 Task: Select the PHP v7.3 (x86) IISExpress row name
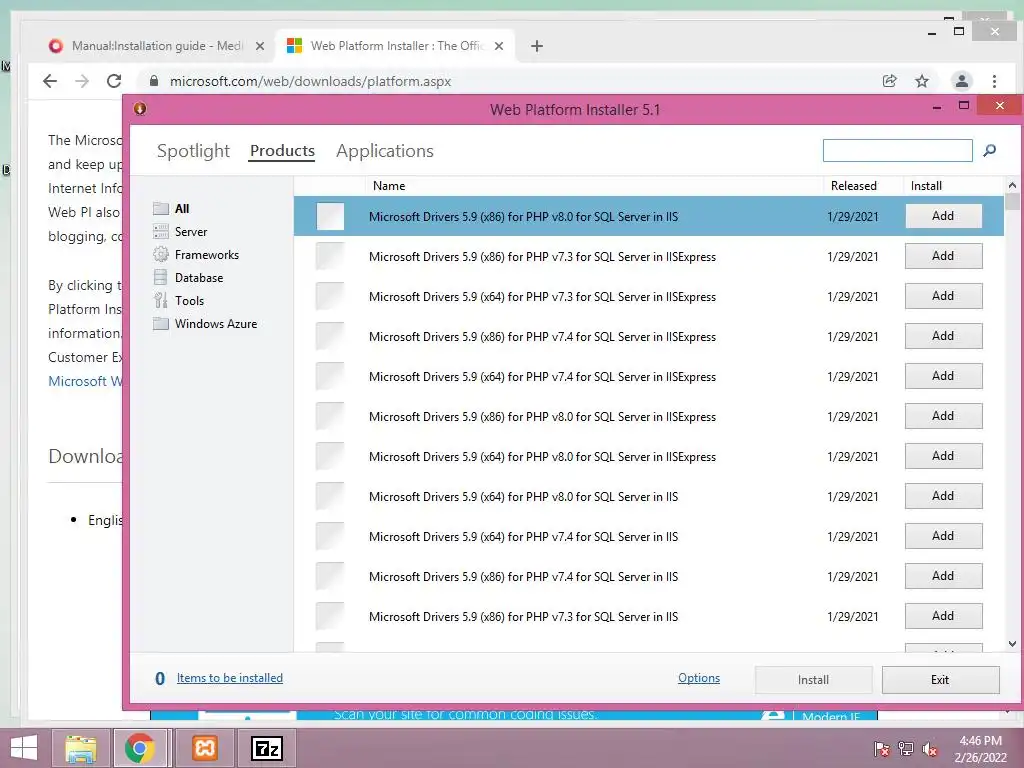(542, 257)
